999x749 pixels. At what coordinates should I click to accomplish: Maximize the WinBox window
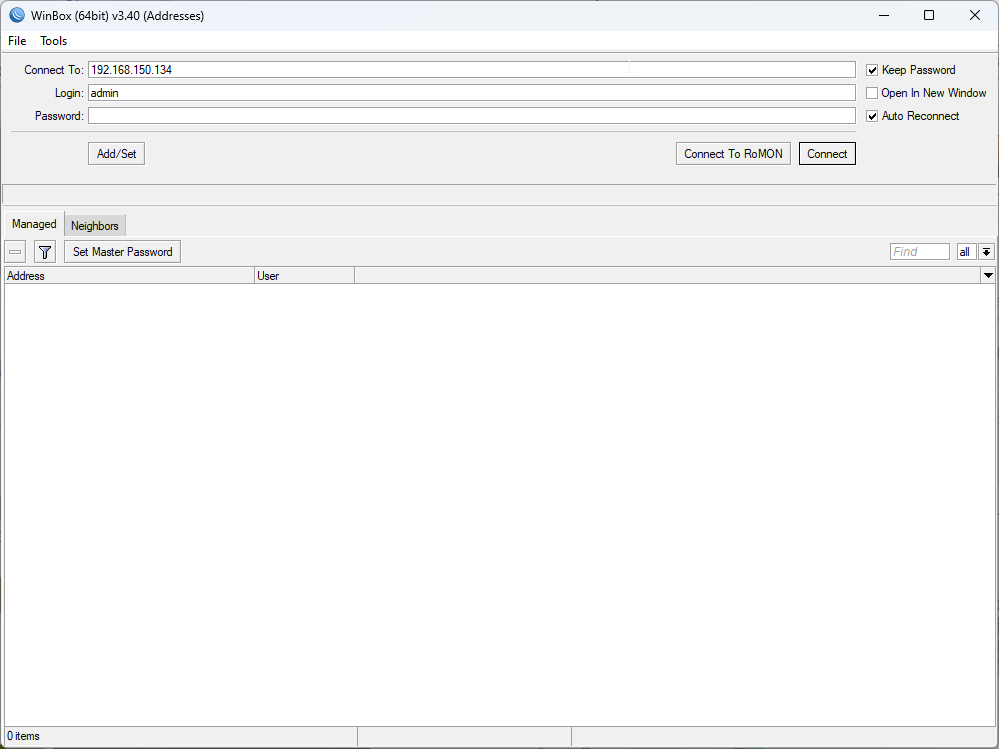(x=929, y=15)
